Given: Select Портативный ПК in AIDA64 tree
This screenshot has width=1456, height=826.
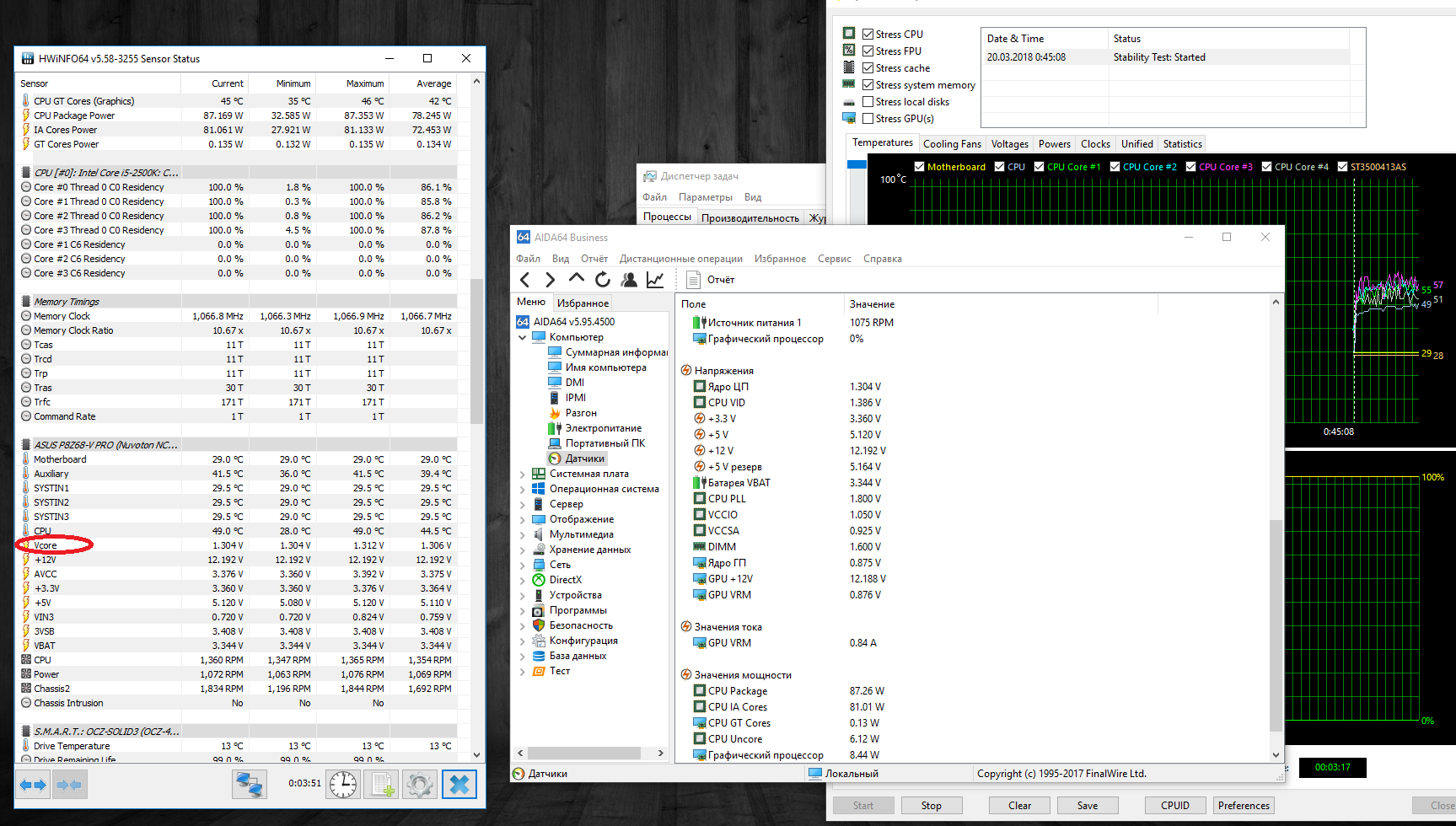Looking at the screenshot, I should [x=604, y=443].
